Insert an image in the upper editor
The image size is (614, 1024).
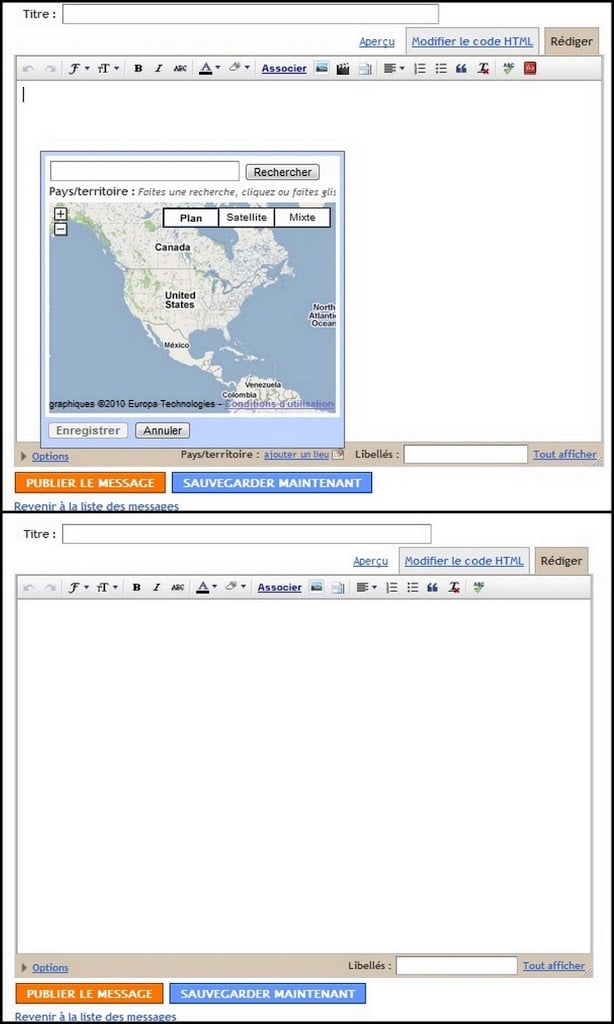322,69
